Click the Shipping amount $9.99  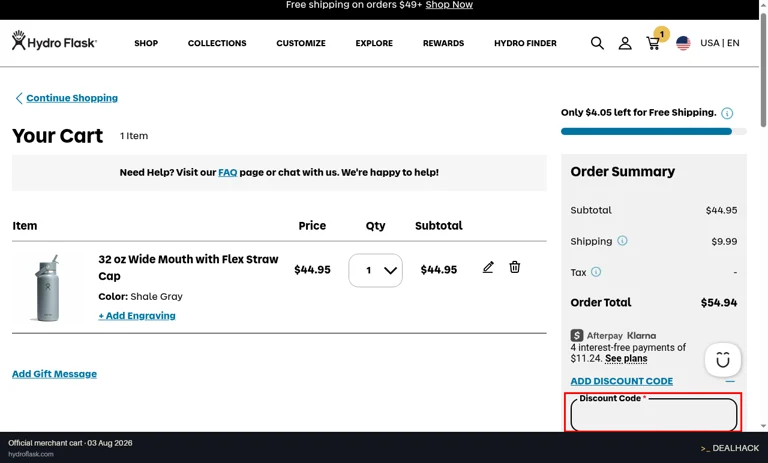pos(724,242)
